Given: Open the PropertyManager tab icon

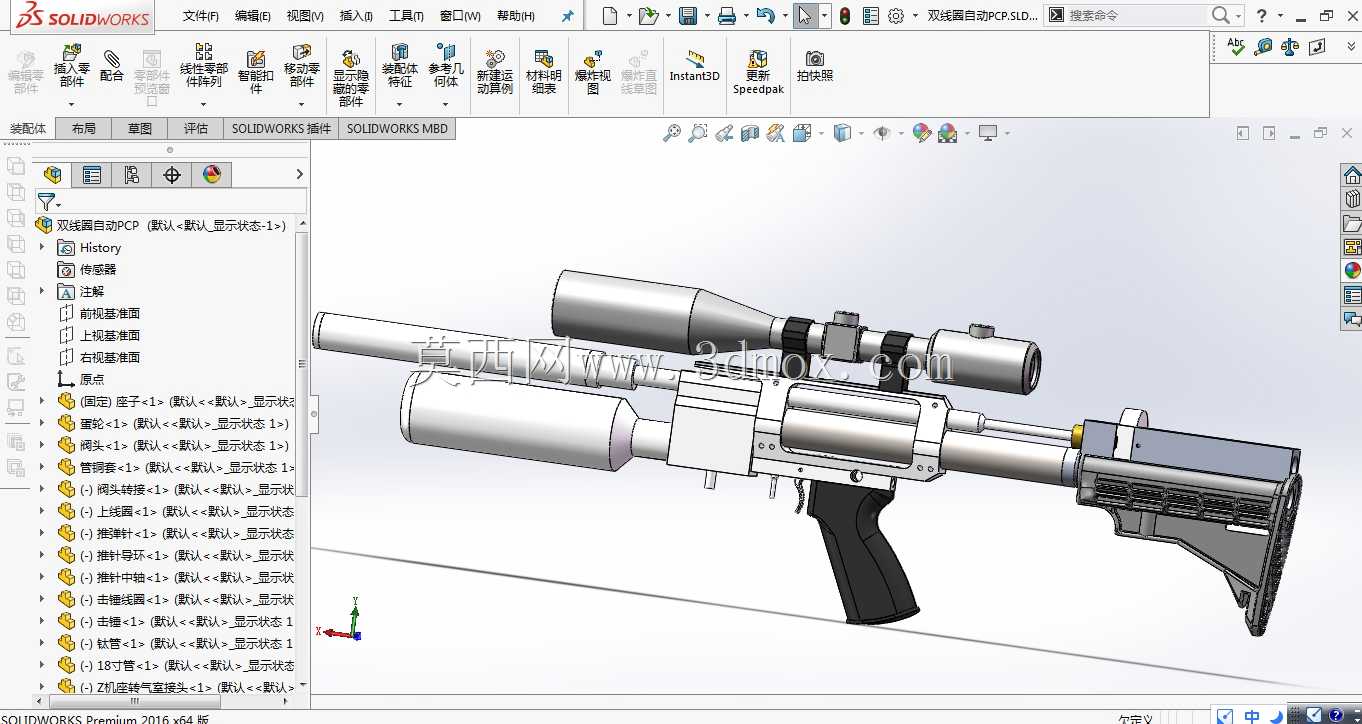Looking at the screenshot, I should 92,175.
